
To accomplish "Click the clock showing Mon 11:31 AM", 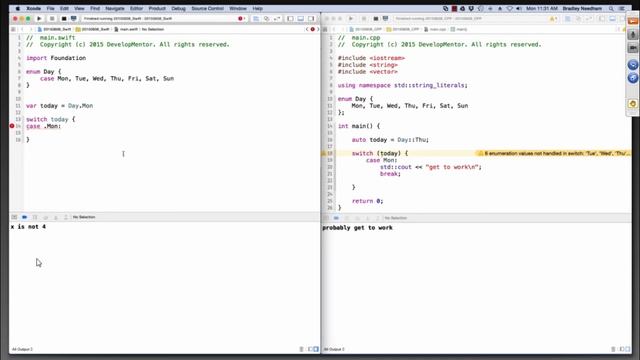I will (x=542, y=9).
